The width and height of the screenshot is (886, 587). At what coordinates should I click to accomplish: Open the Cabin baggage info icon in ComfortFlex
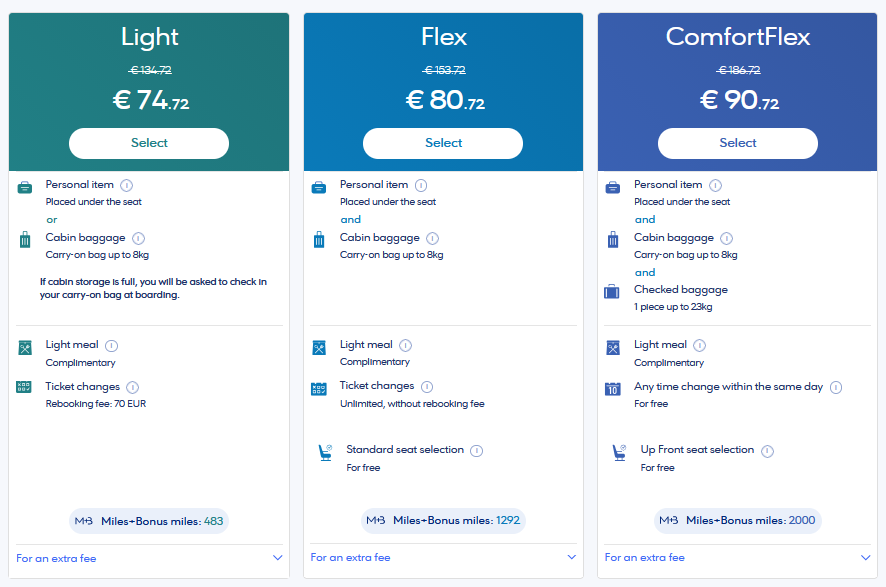(726, 239)
